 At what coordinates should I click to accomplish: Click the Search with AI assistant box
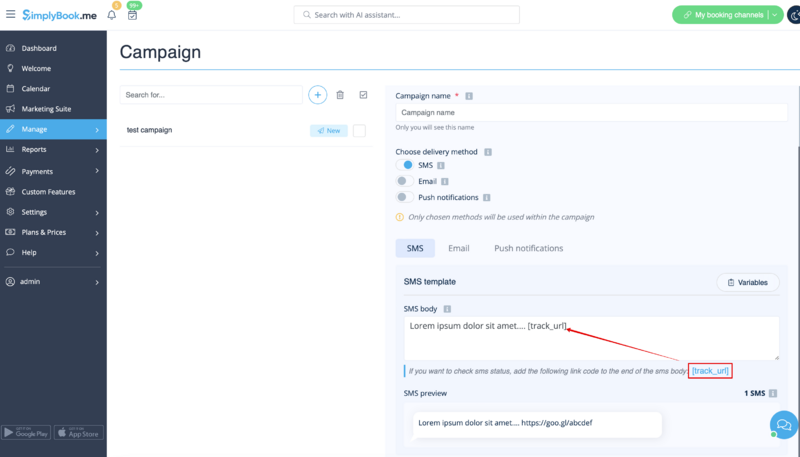pos(406,15)
